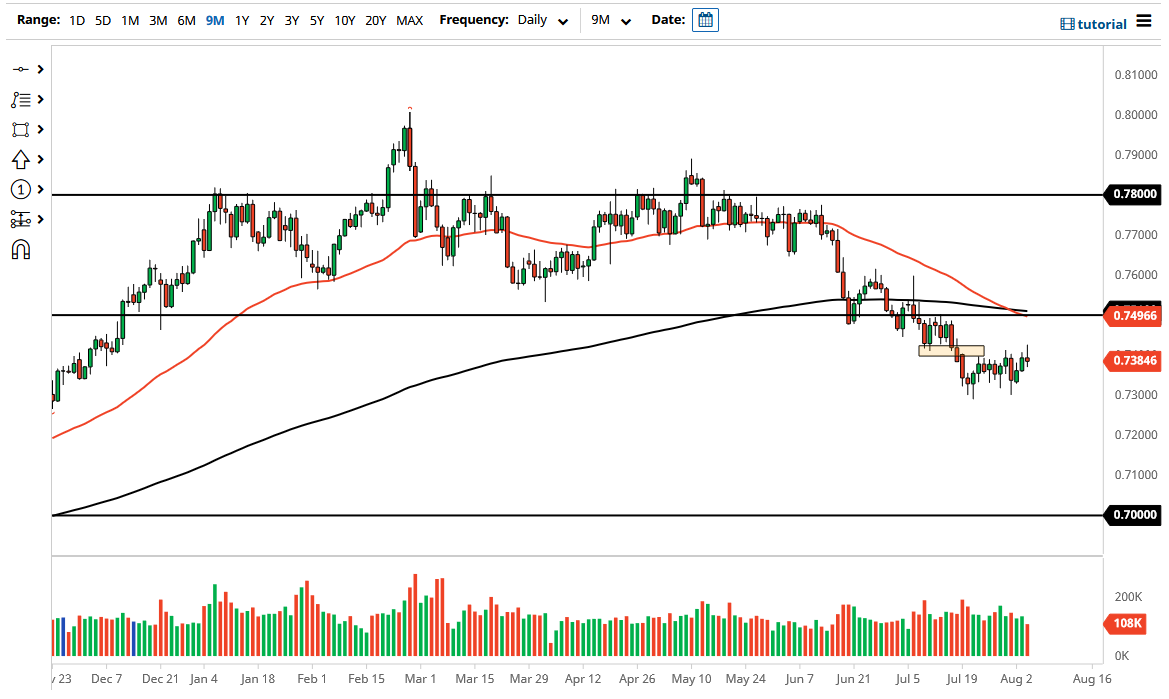Set range to 5Y

[317, 20]
